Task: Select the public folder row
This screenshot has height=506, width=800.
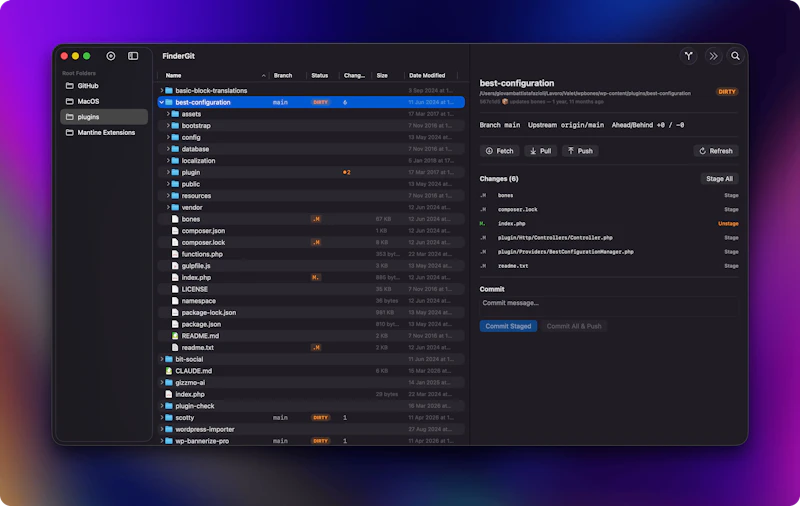Action: (x=311, y=184)
